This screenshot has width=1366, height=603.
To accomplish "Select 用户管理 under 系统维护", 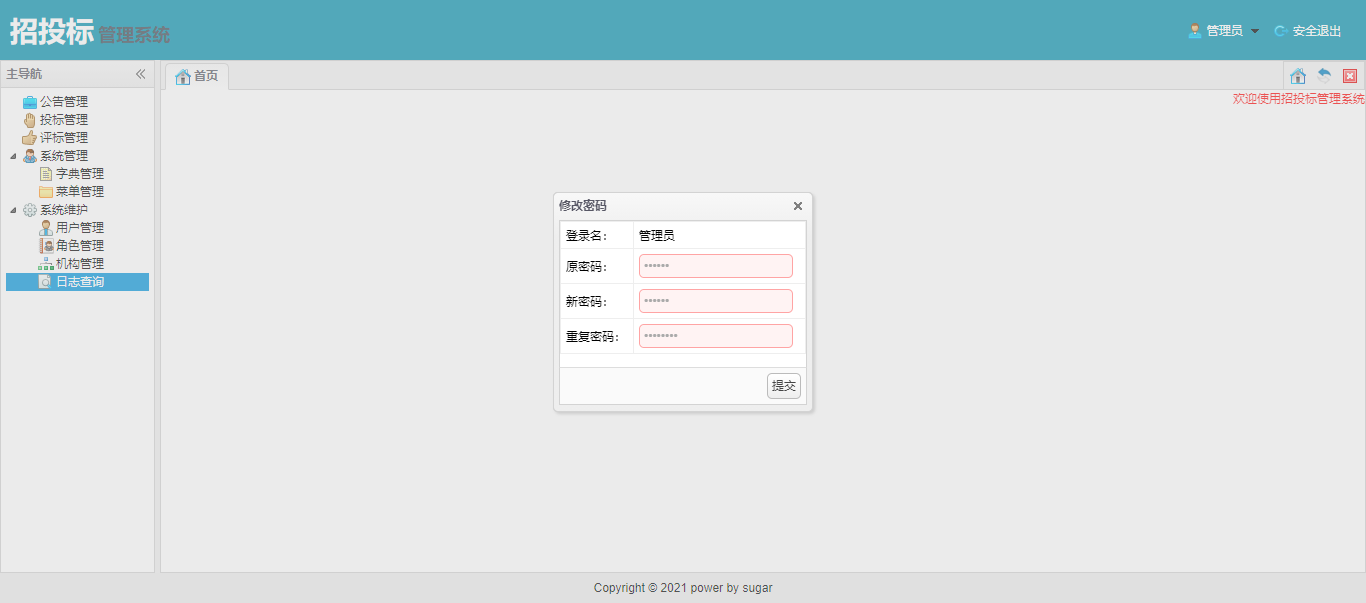I will tap(80, 228).
